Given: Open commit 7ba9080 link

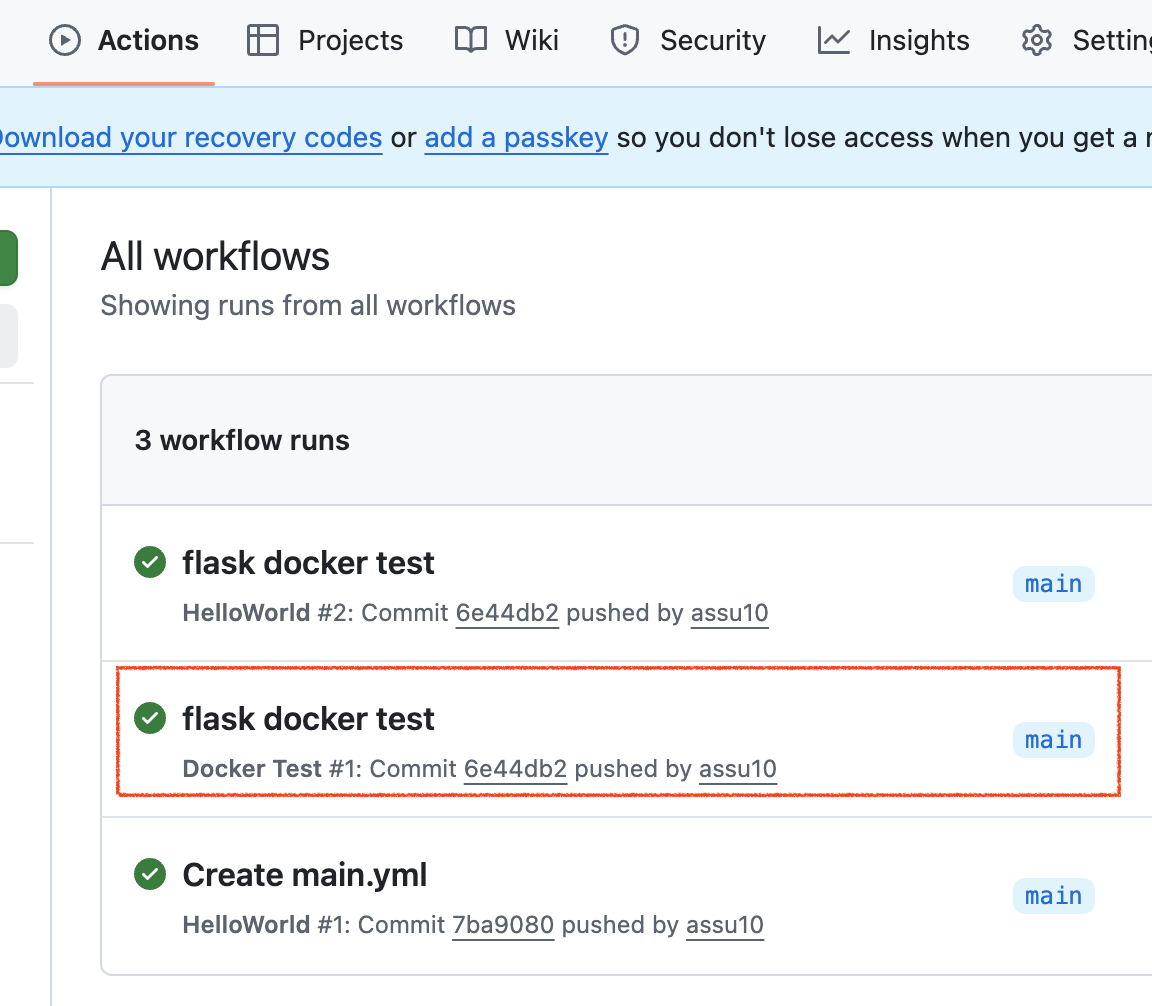Looking at the screenshot, I should pos(503,925).
